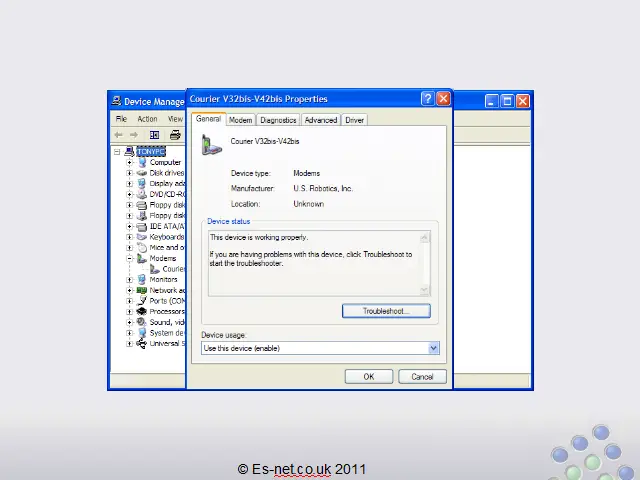Select the Courier modem tree entry

tap(173, 269)
